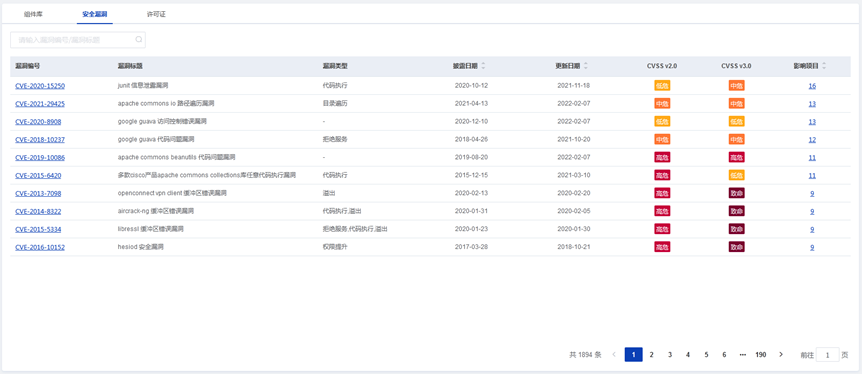Click type cell '目录遍历'
This screenshot has height=374, width=862.
[335, 104]
